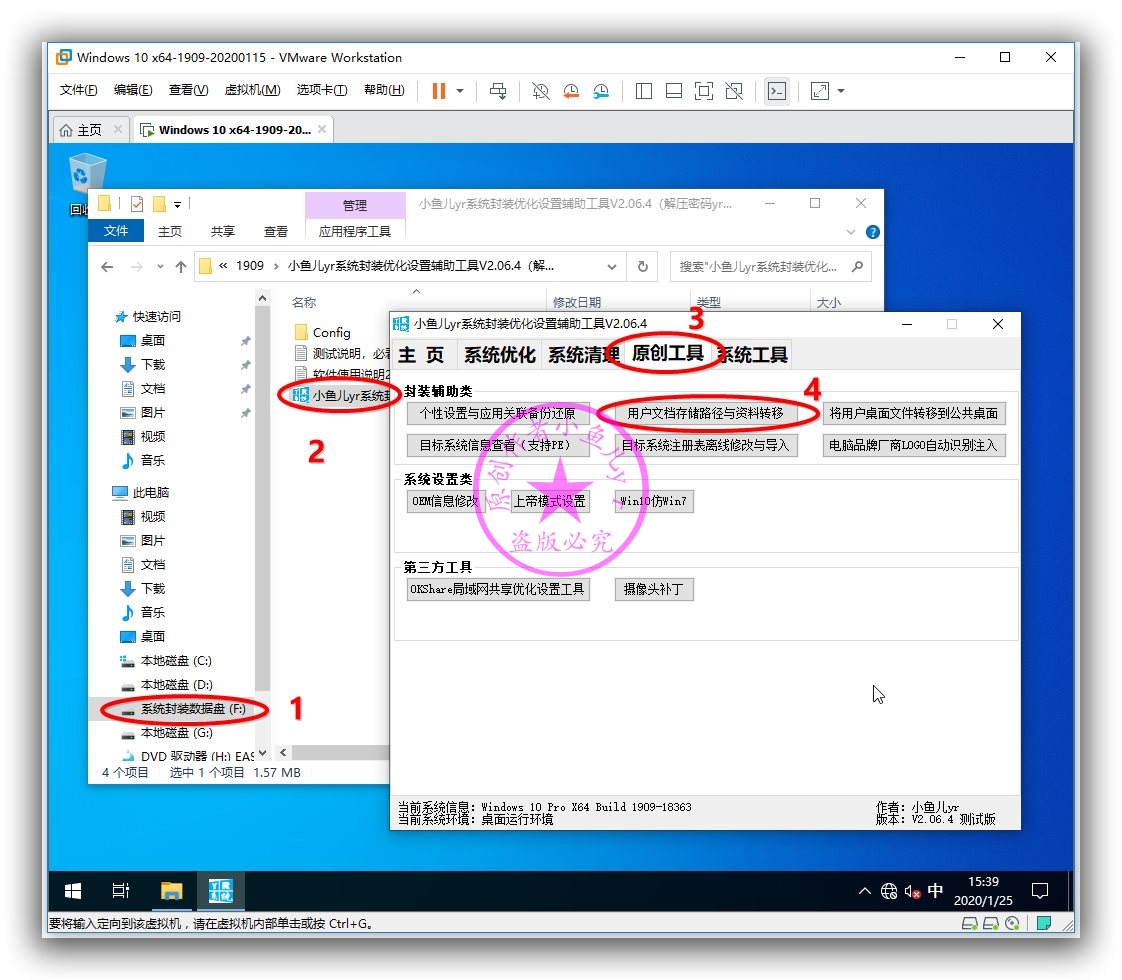Image resolution: width=1122 pixels, height=980 pixels.
Task: Click navigation pane scrollbar up arrow
Action: point(262,298)
